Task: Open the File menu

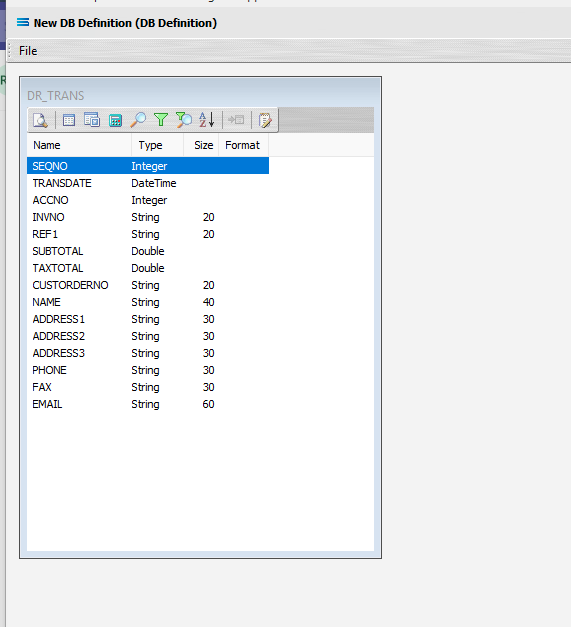Action: (x=28, y=51)
